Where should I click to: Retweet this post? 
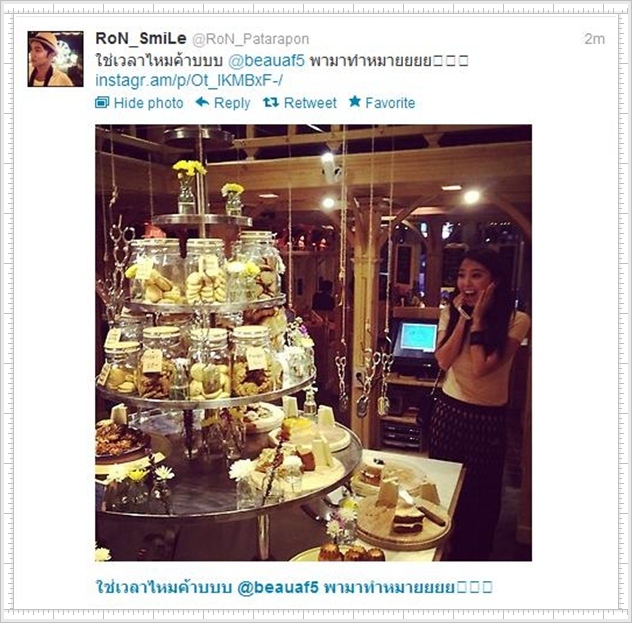[310, 103]
